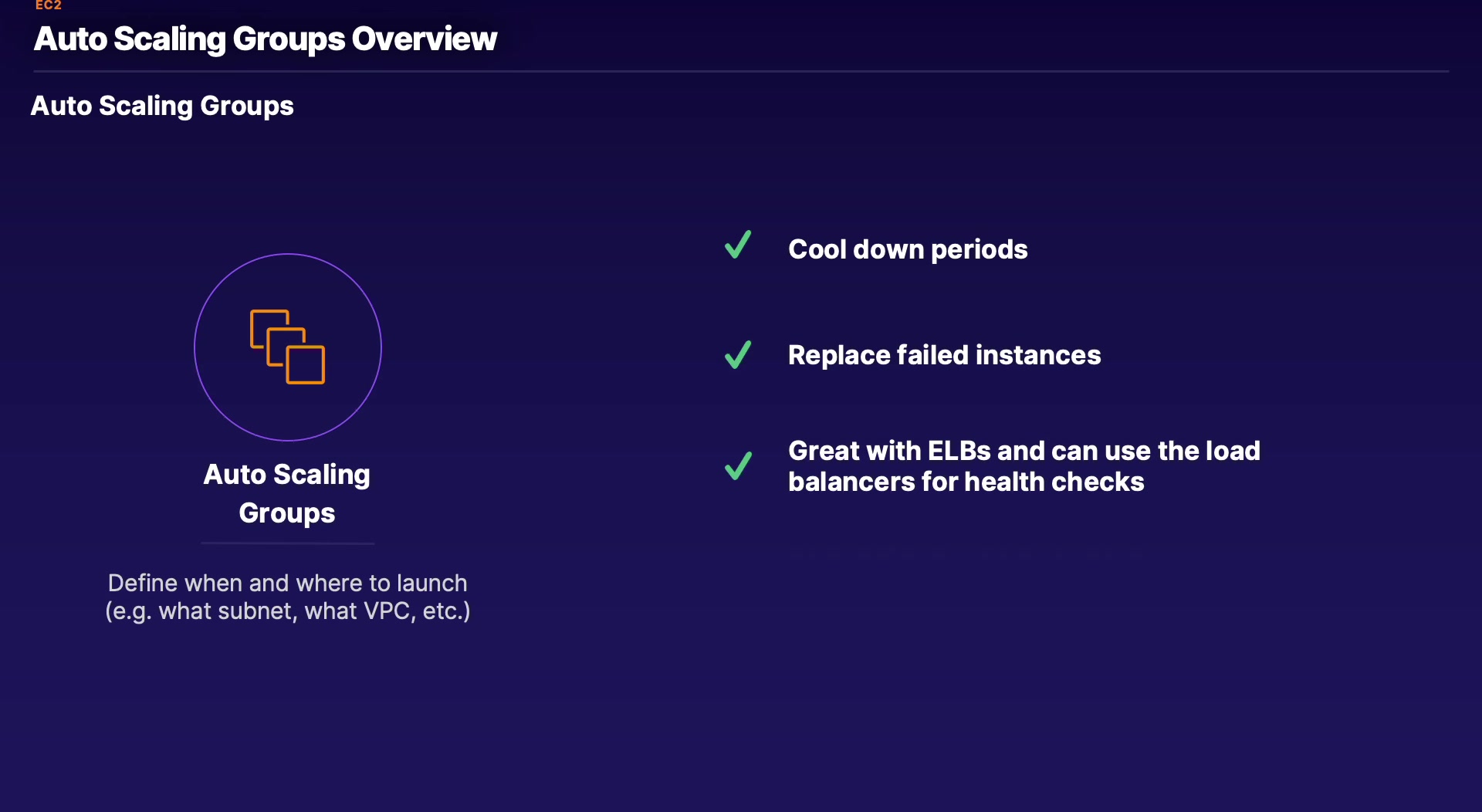
Task: Select the e.g. what subnet, what VPC line
Action: (287, 611)
